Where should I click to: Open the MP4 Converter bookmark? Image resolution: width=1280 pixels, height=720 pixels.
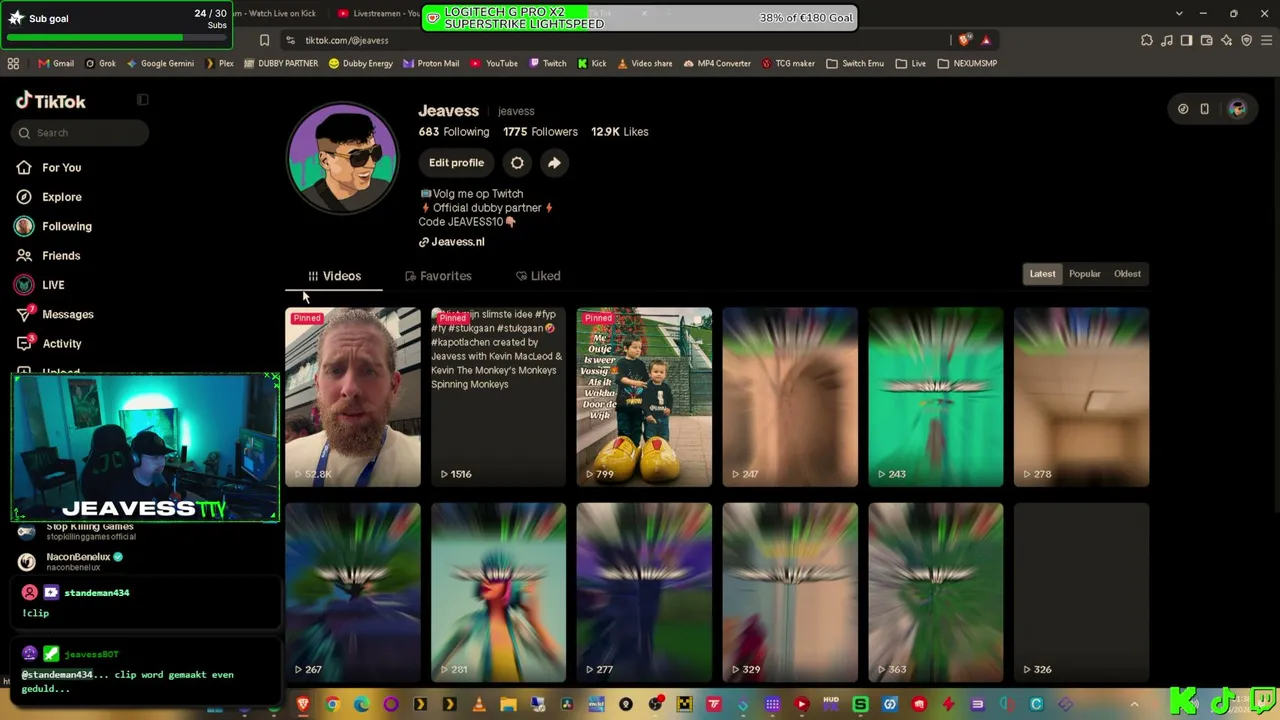click(x=716, y=63)
